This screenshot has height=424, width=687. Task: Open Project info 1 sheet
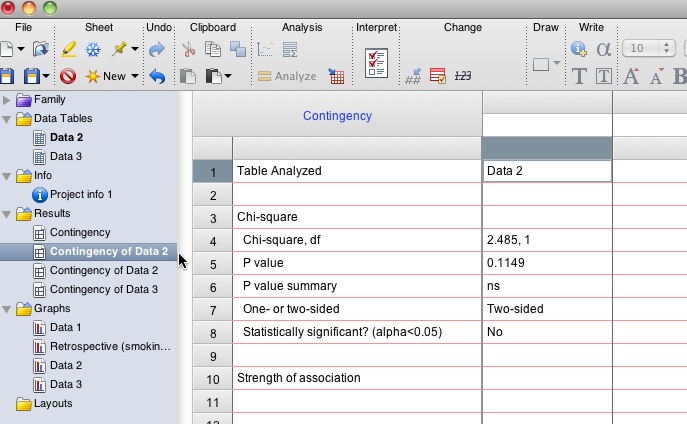[x=81, y=194]
